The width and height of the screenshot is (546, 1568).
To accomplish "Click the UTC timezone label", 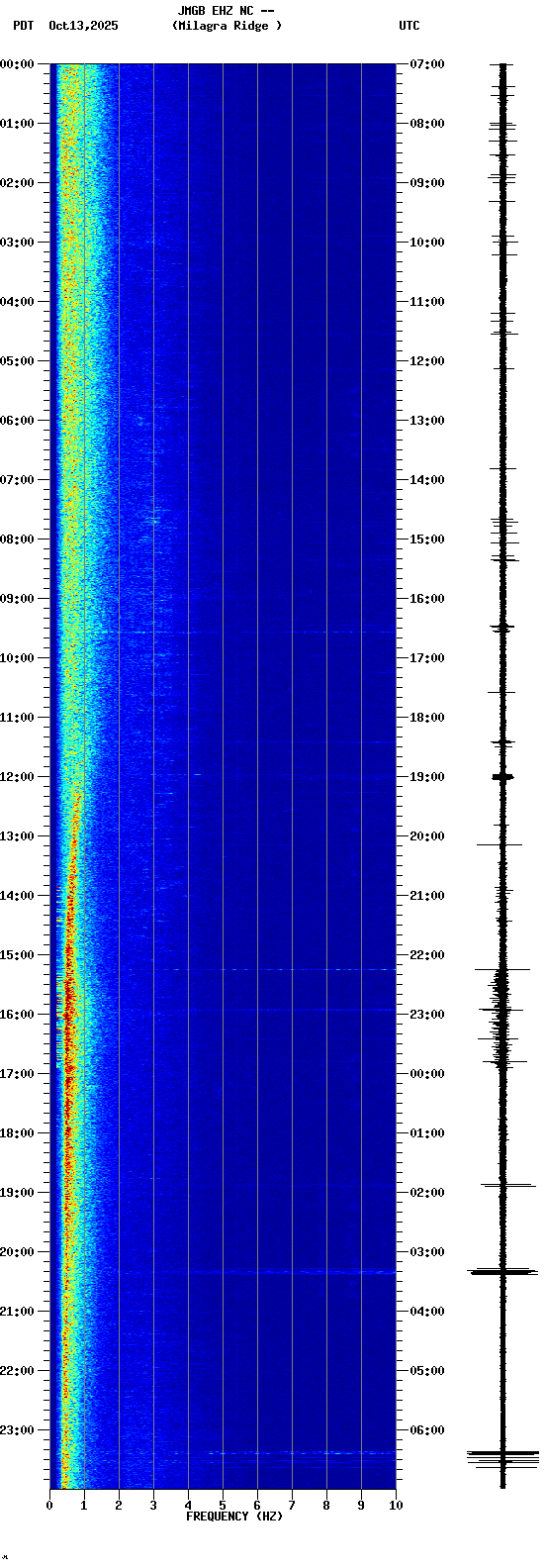I will point(409,26).
